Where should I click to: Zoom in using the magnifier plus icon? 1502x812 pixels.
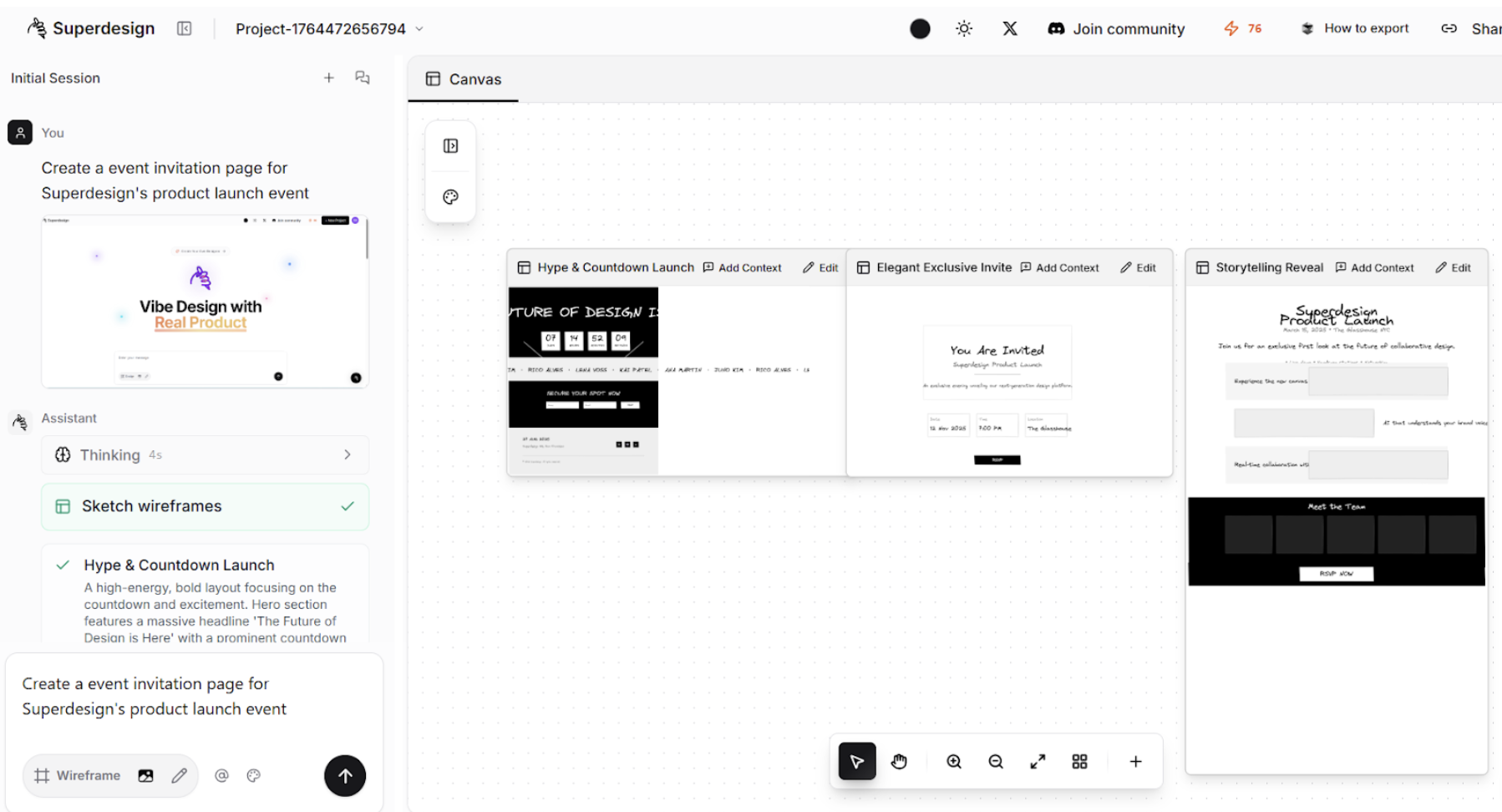point(953,761)
